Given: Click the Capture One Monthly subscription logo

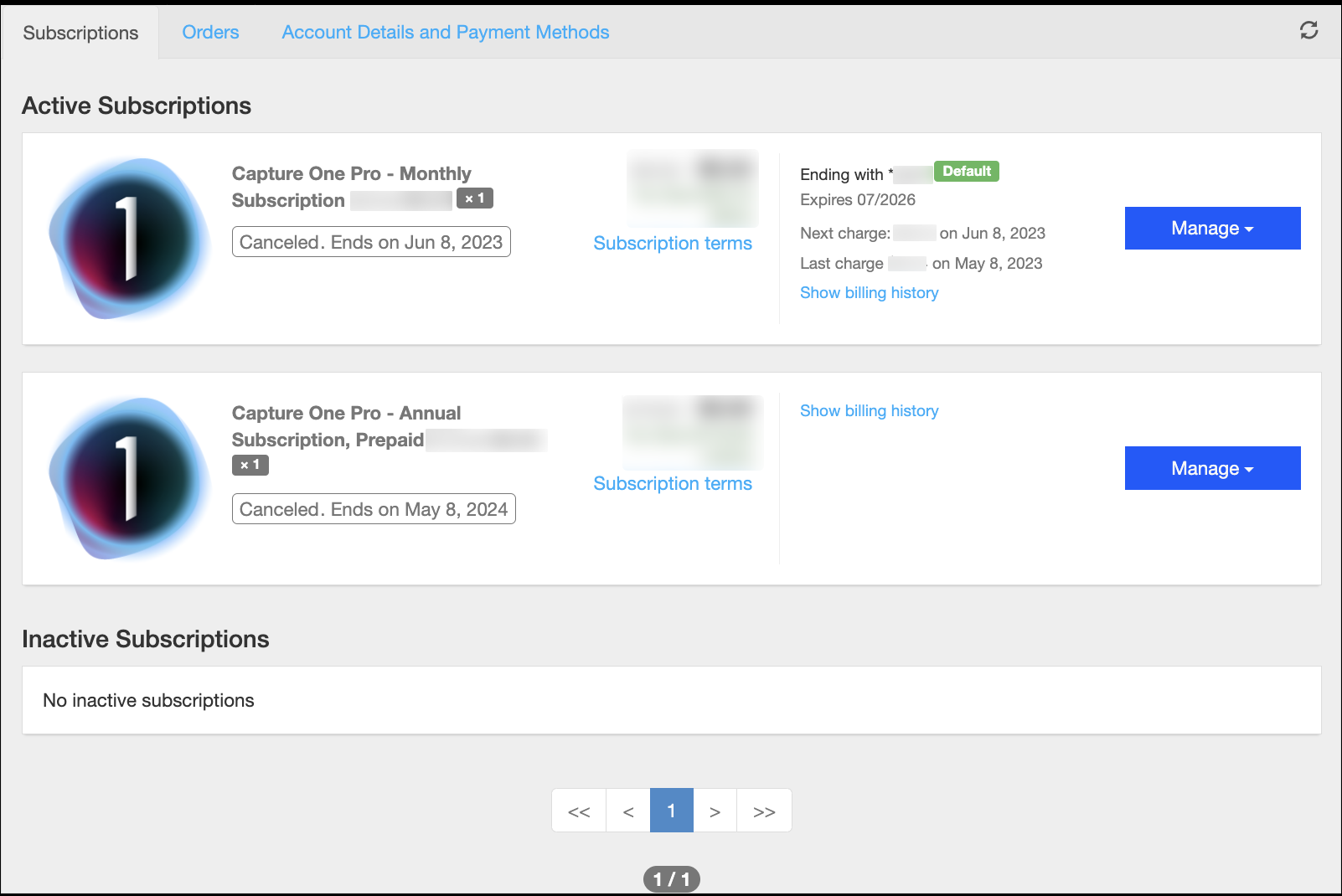Looking at the screenshot, I should (x=129, y=239).
